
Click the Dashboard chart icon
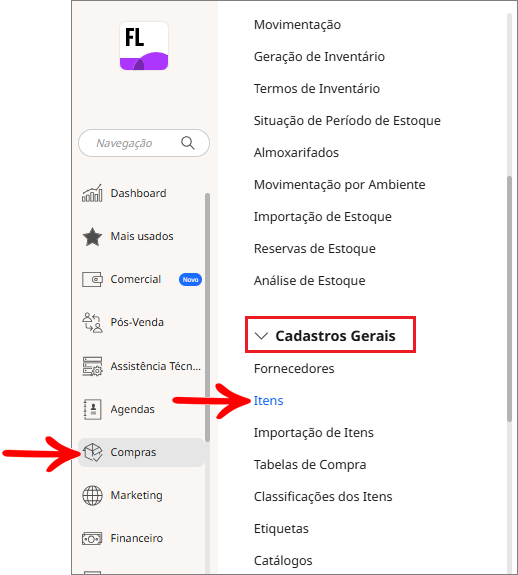[92, 193]
